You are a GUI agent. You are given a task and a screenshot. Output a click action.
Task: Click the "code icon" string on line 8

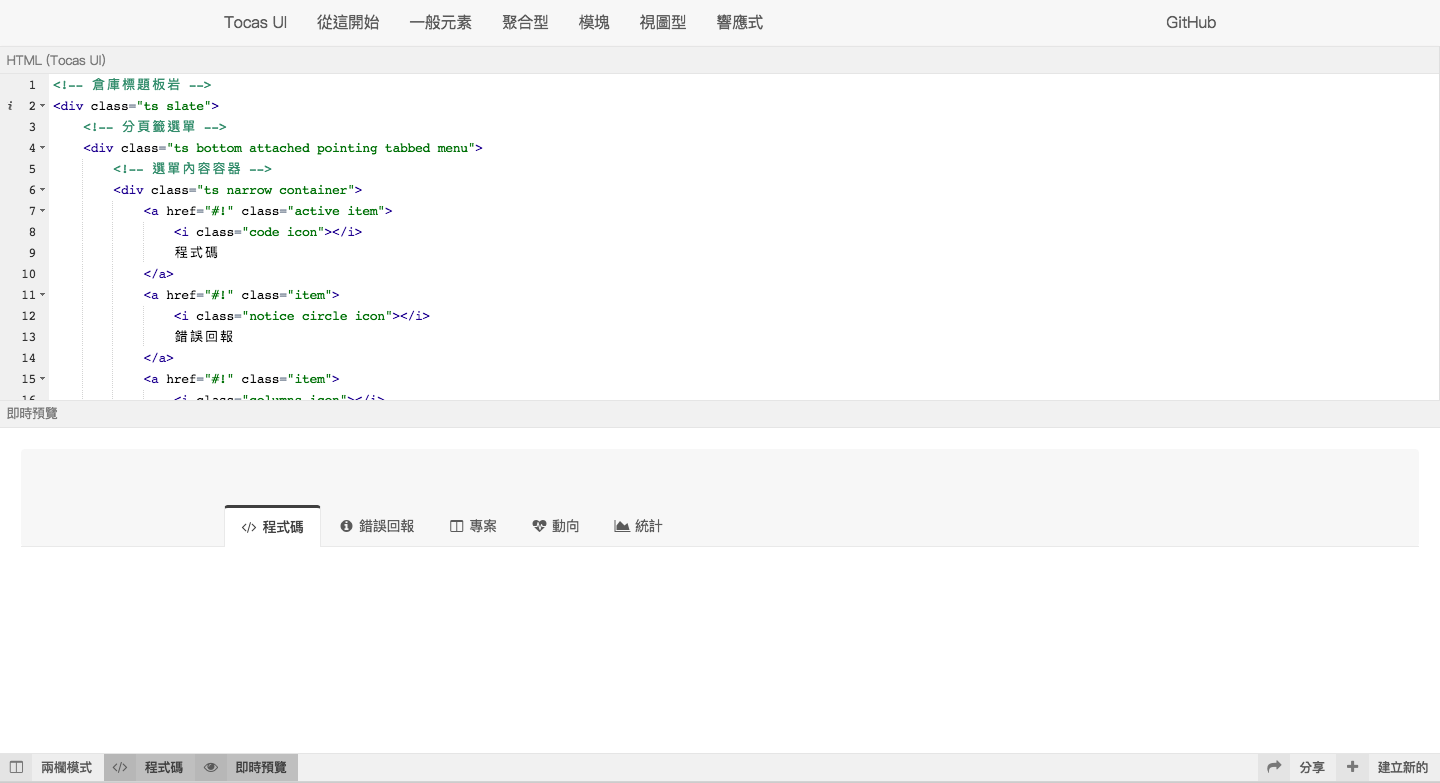tap(287, 232)
